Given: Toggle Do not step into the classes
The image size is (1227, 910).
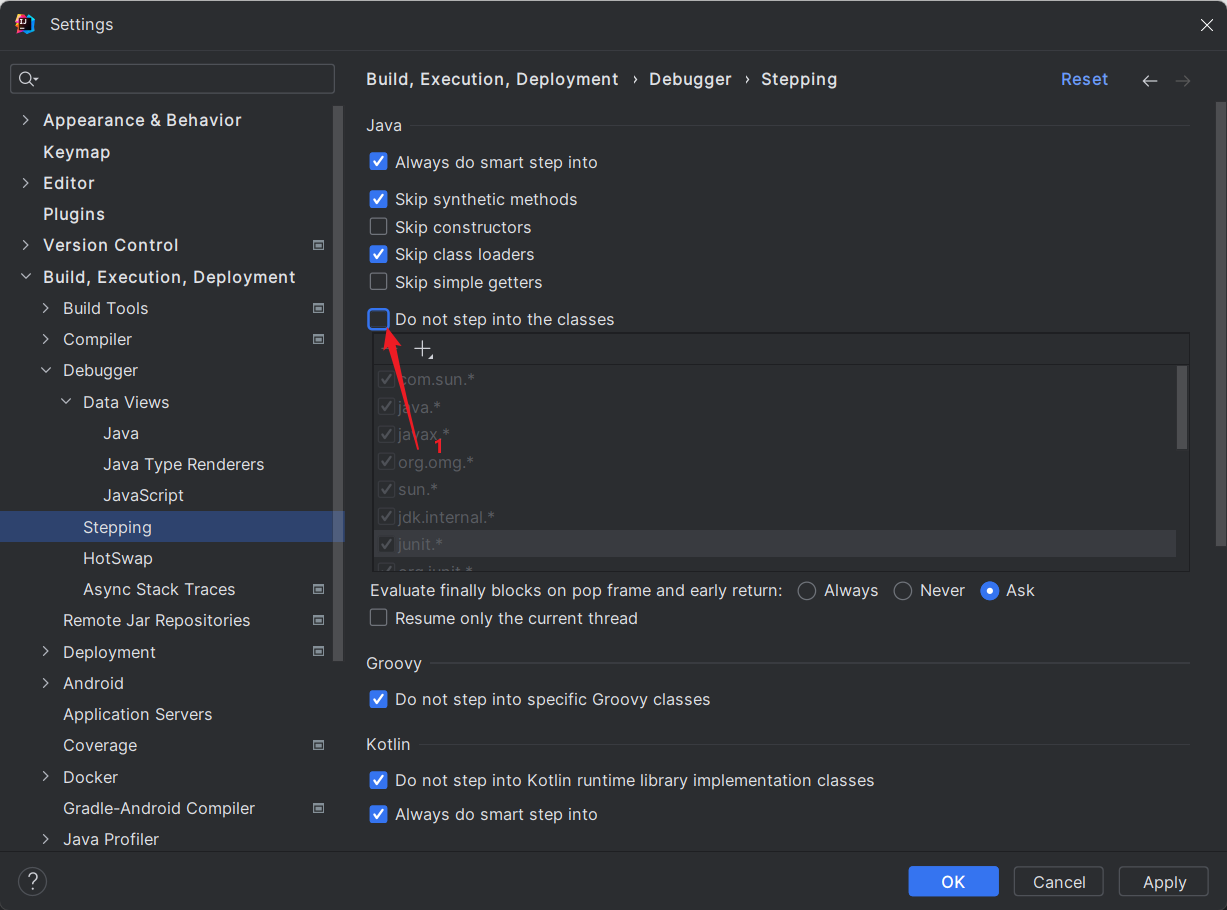Looking at the screenshot, I should pos(378,319).
